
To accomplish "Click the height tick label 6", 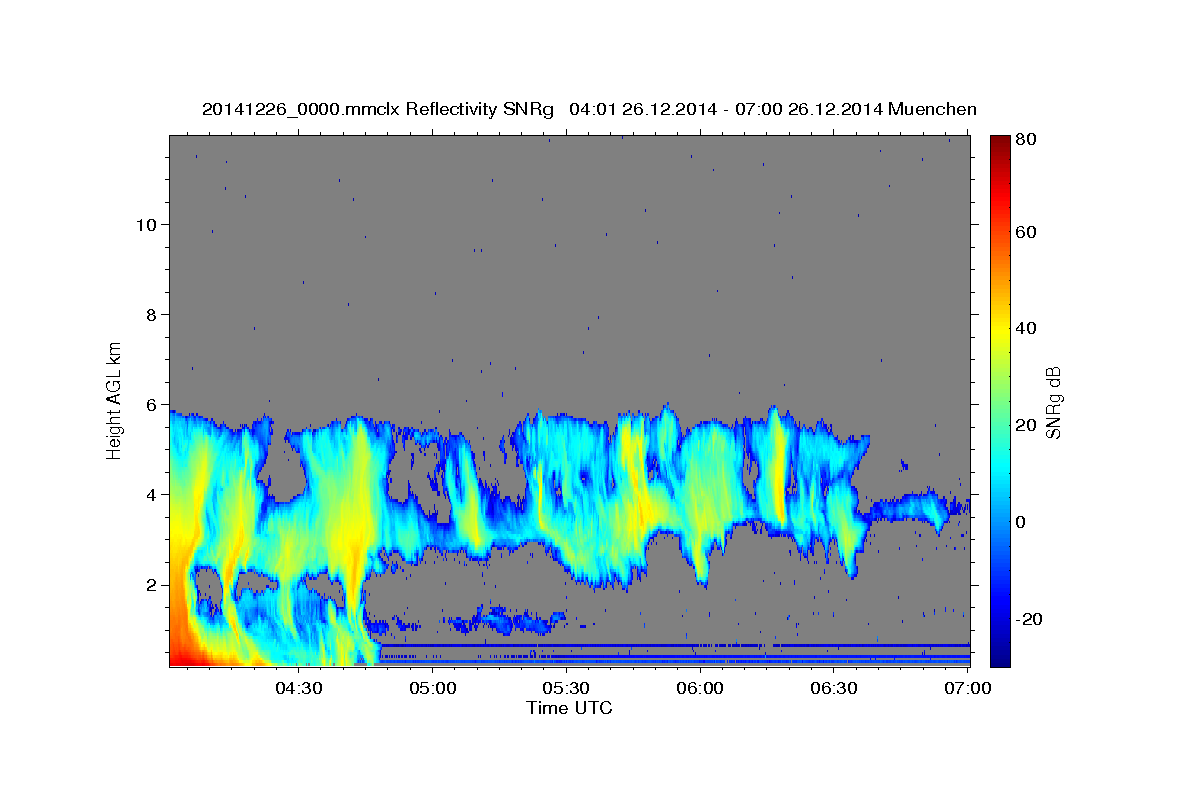I will tap(153, 404).
